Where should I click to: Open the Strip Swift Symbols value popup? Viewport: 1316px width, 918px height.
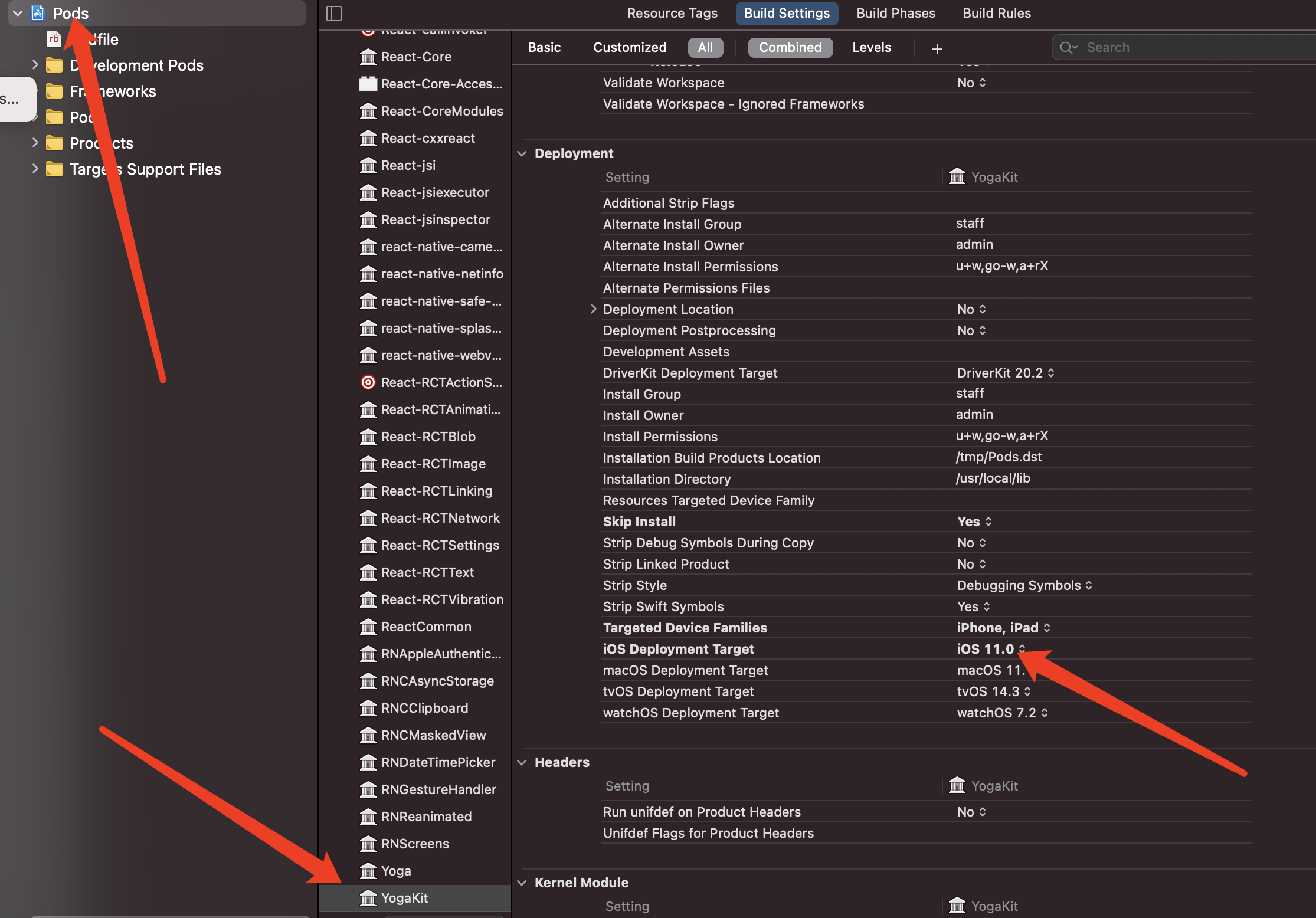coord(973,606)
